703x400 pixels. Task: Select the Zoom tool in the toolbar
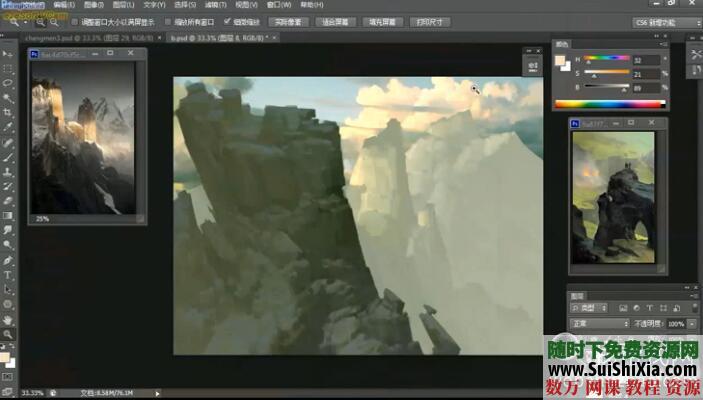point(8,334)
